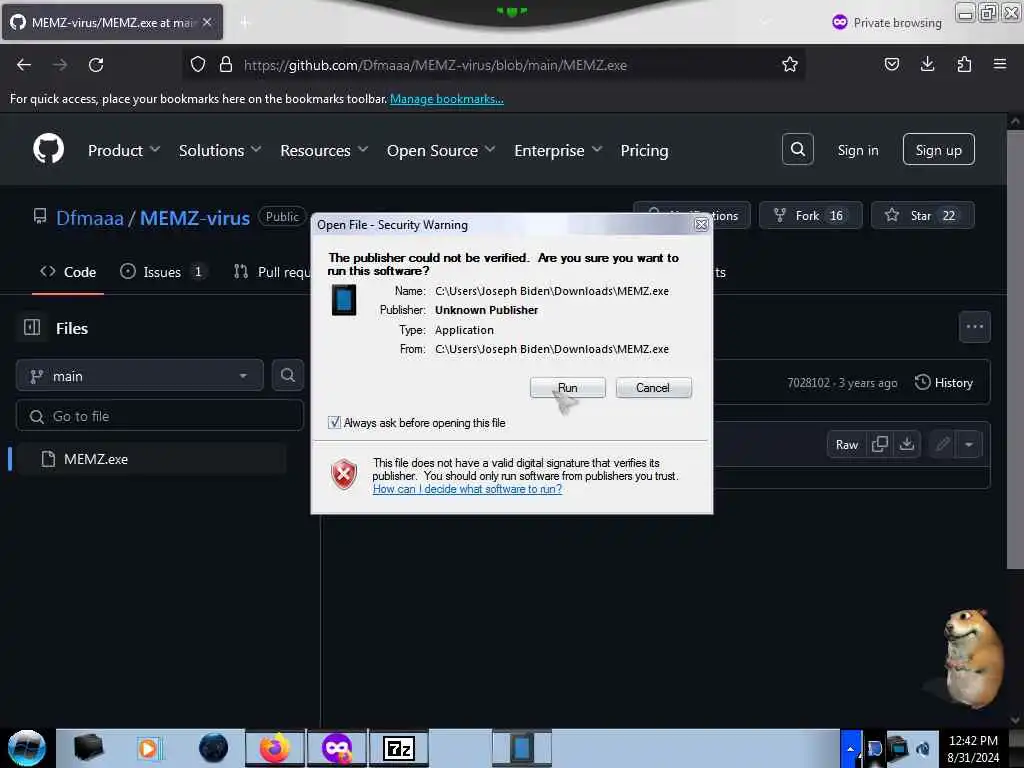This screenshot has height=768, width=1024.
Task: Open the extensions puzzle icon
Action: 964,64
